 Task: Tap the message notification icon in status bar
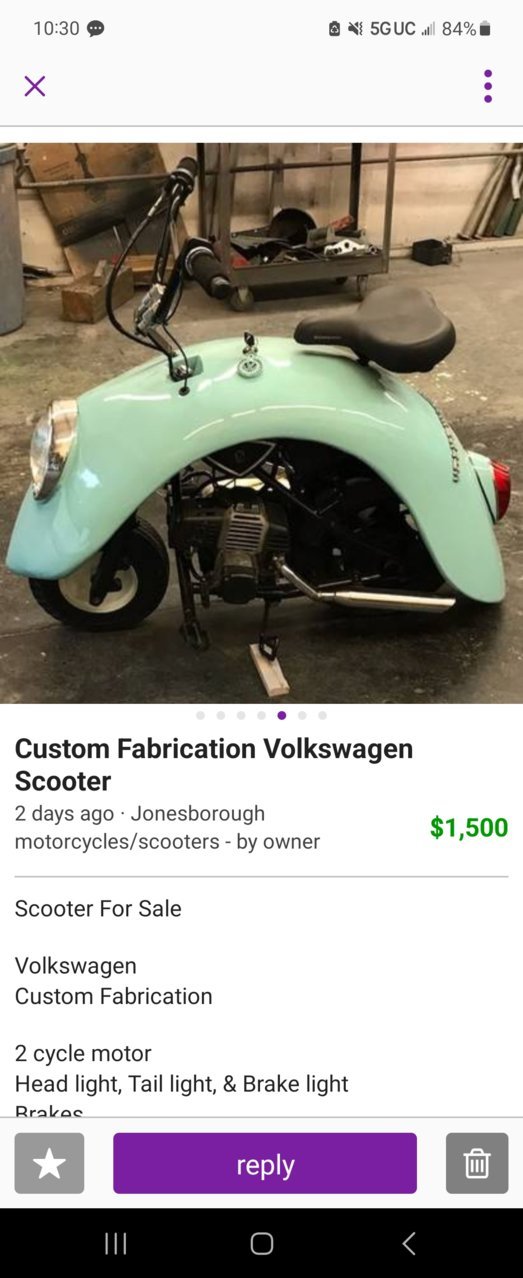(95, 29)
